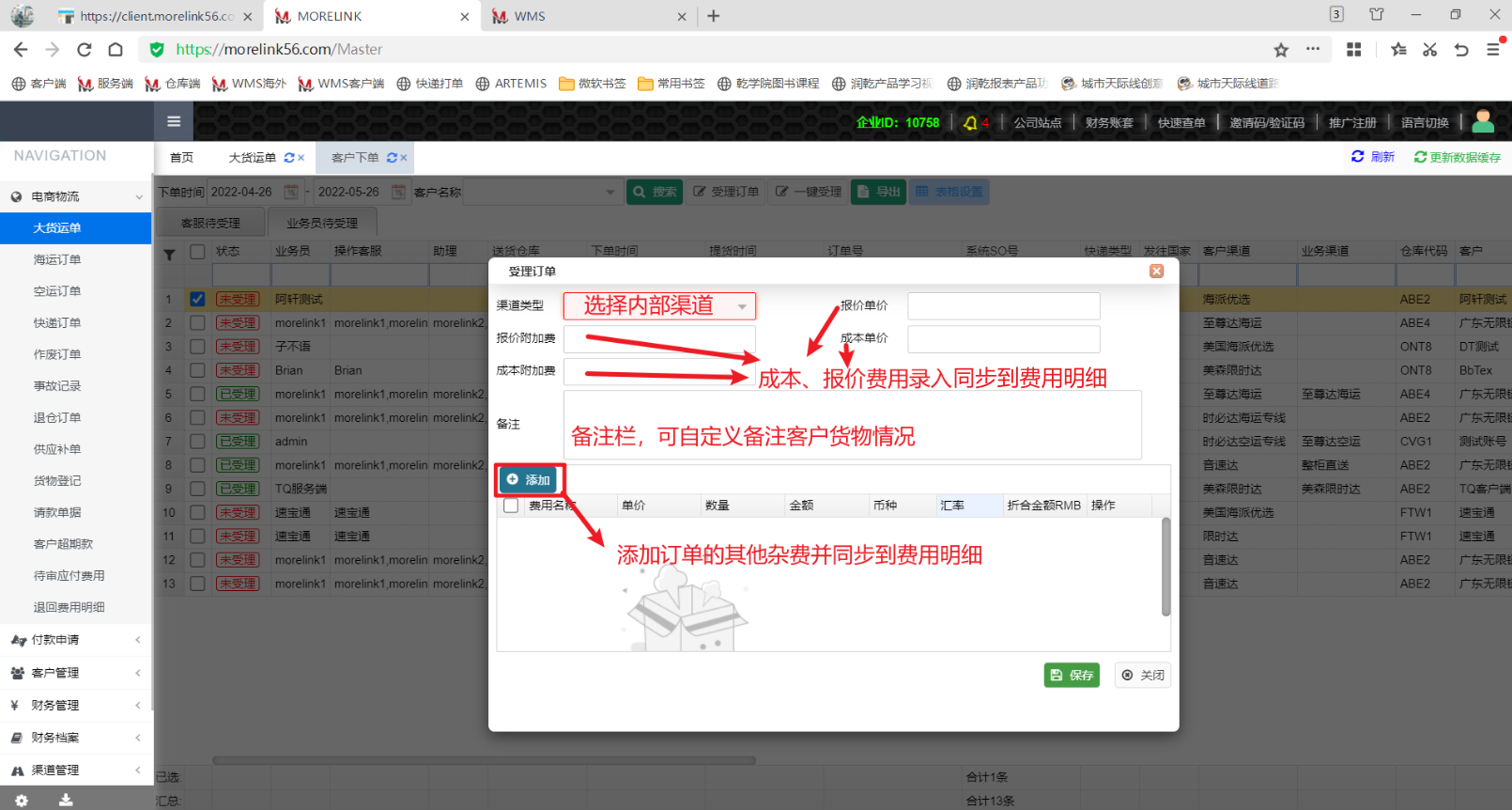The width and height of the screenshot is (1512, 810).
Task: Expand the 付款申请 sidebar menu
Action: (75, 640)
